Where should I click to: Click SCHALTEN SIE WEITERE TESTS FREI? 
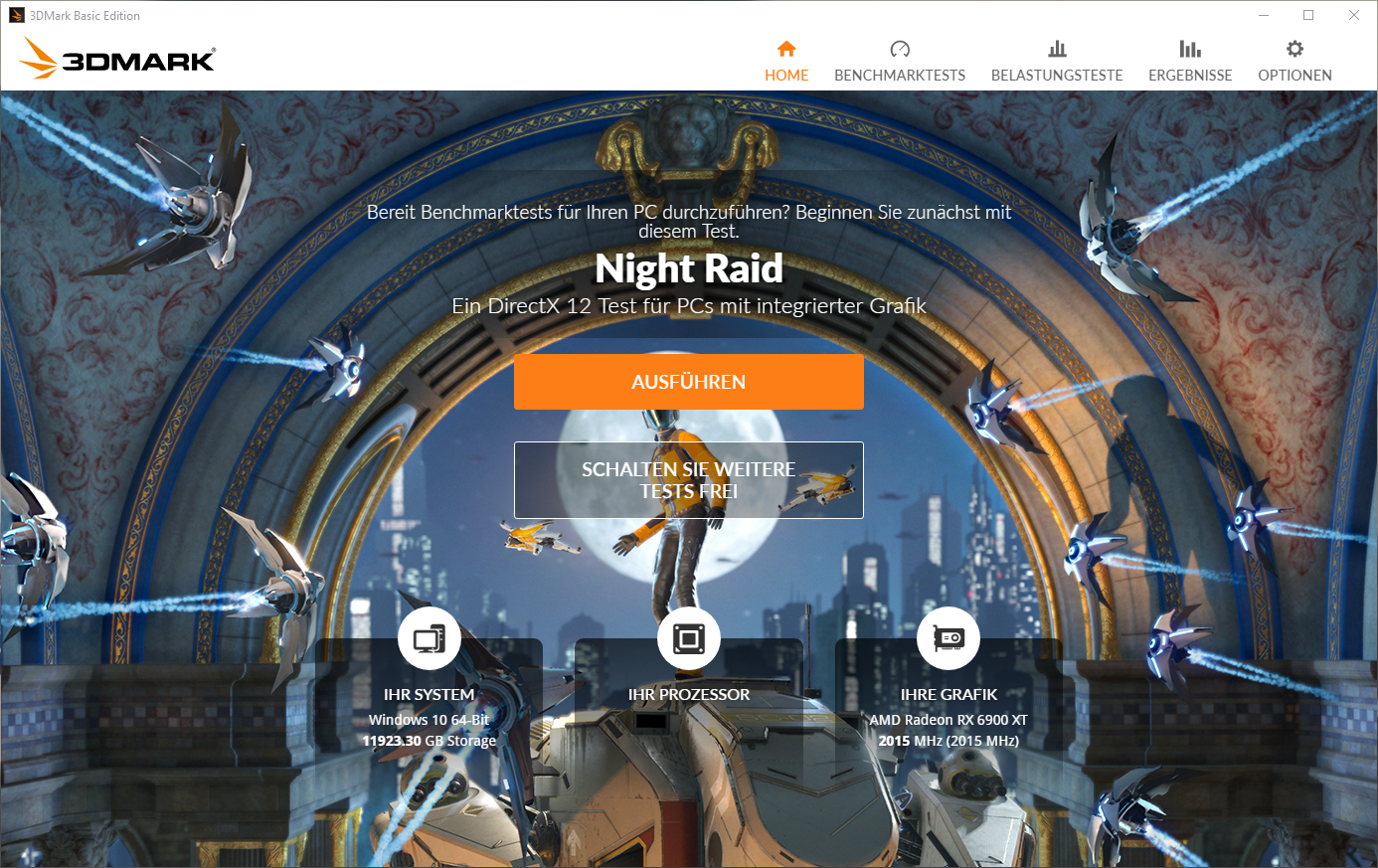pos(689,480)
